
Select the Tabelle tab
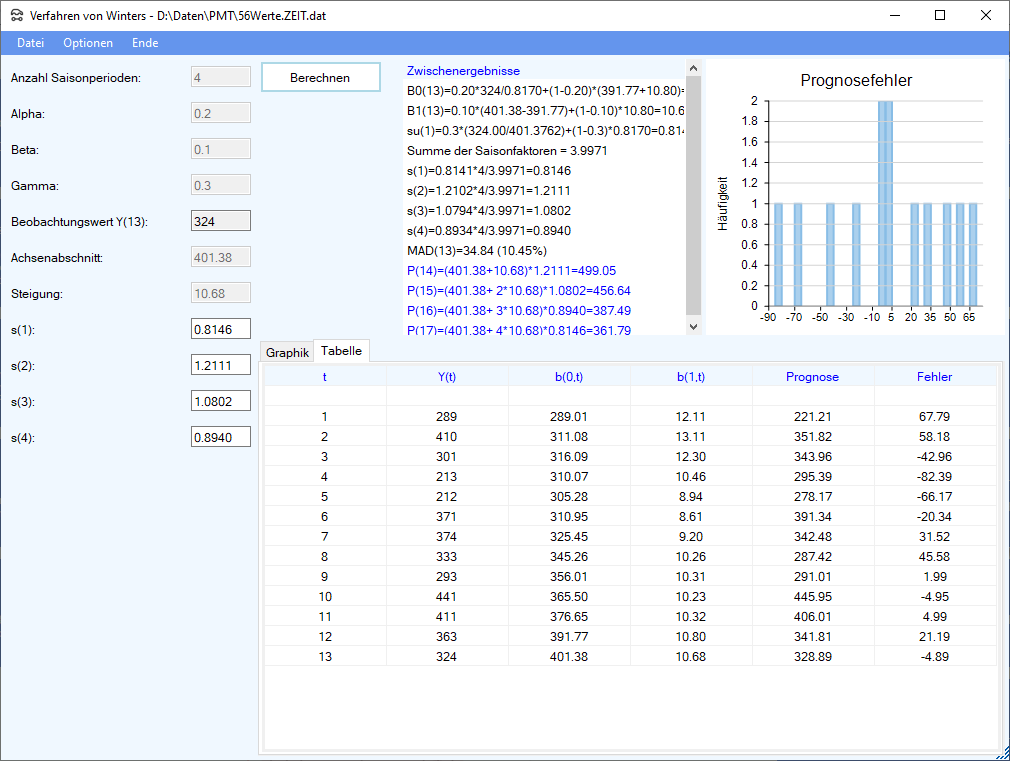(x=341, y=352)
